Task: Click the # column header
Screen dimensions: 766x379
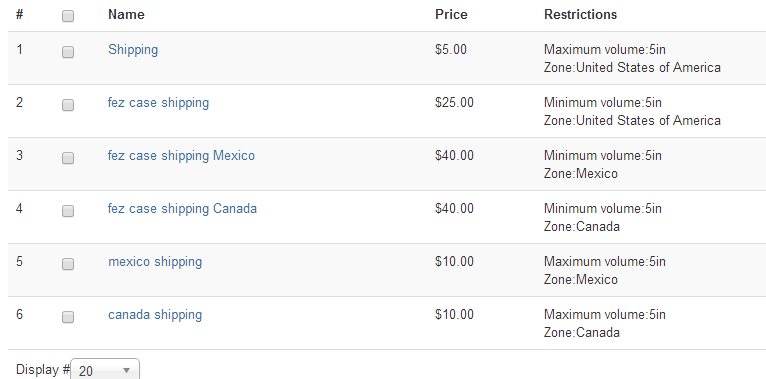Action: coord(20,15)
